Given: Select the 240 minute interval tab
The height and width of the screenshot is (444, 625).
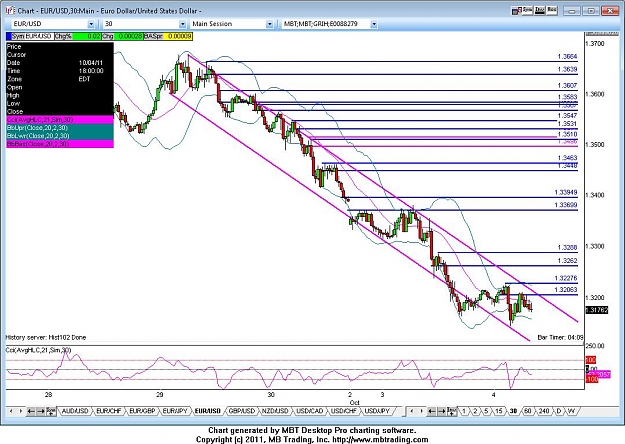Looking at the screenshot, I should tap(543, 411).
